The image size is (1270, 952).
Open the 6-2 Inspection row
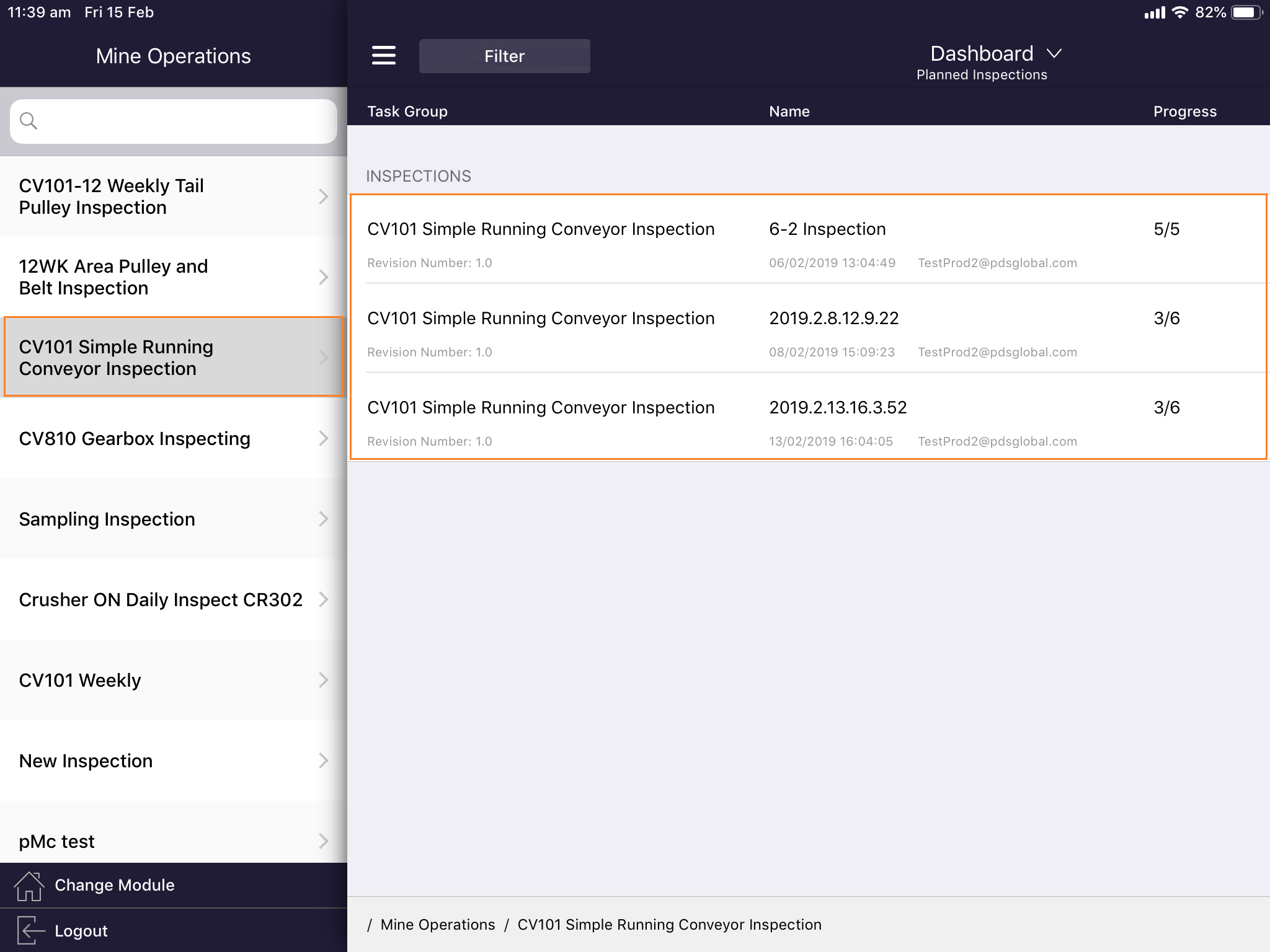(809, 239)
